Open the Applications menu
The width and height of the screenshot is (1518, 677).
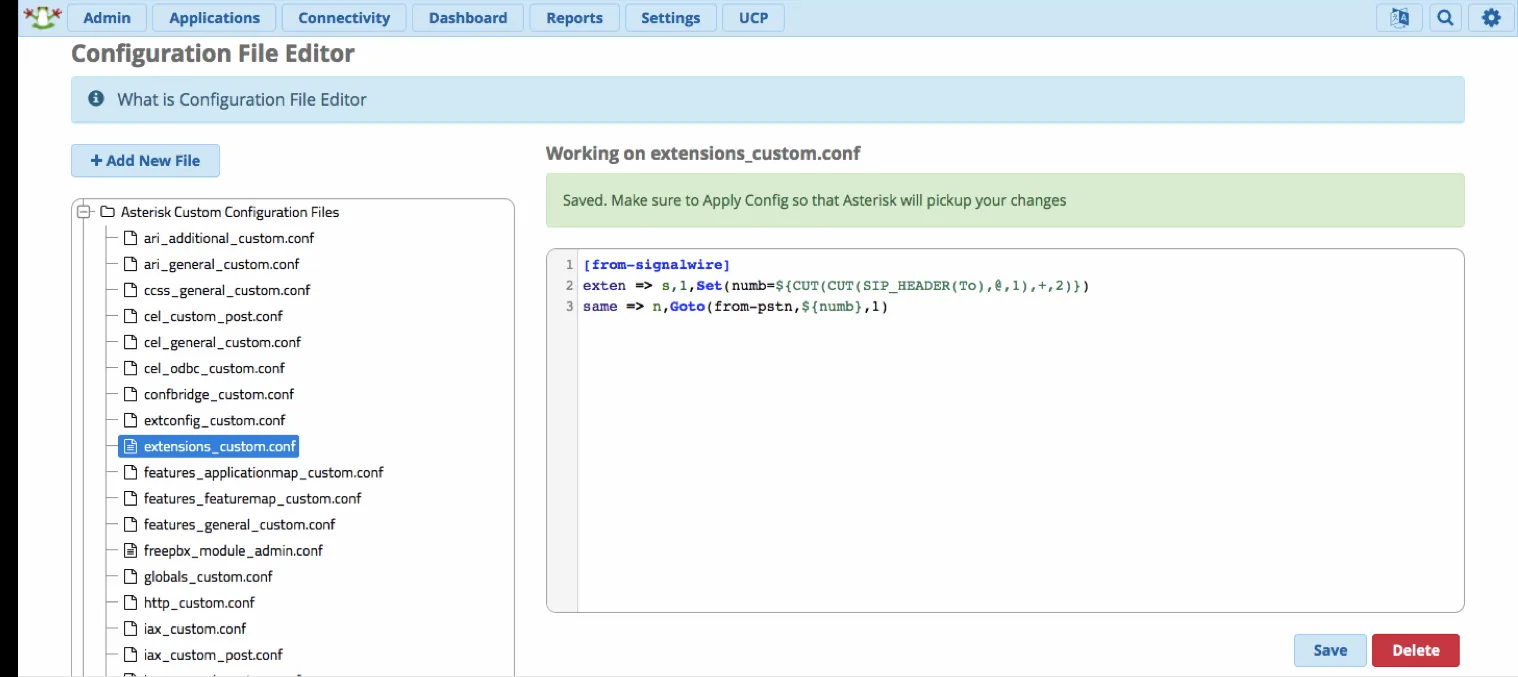tap(214, 17)
